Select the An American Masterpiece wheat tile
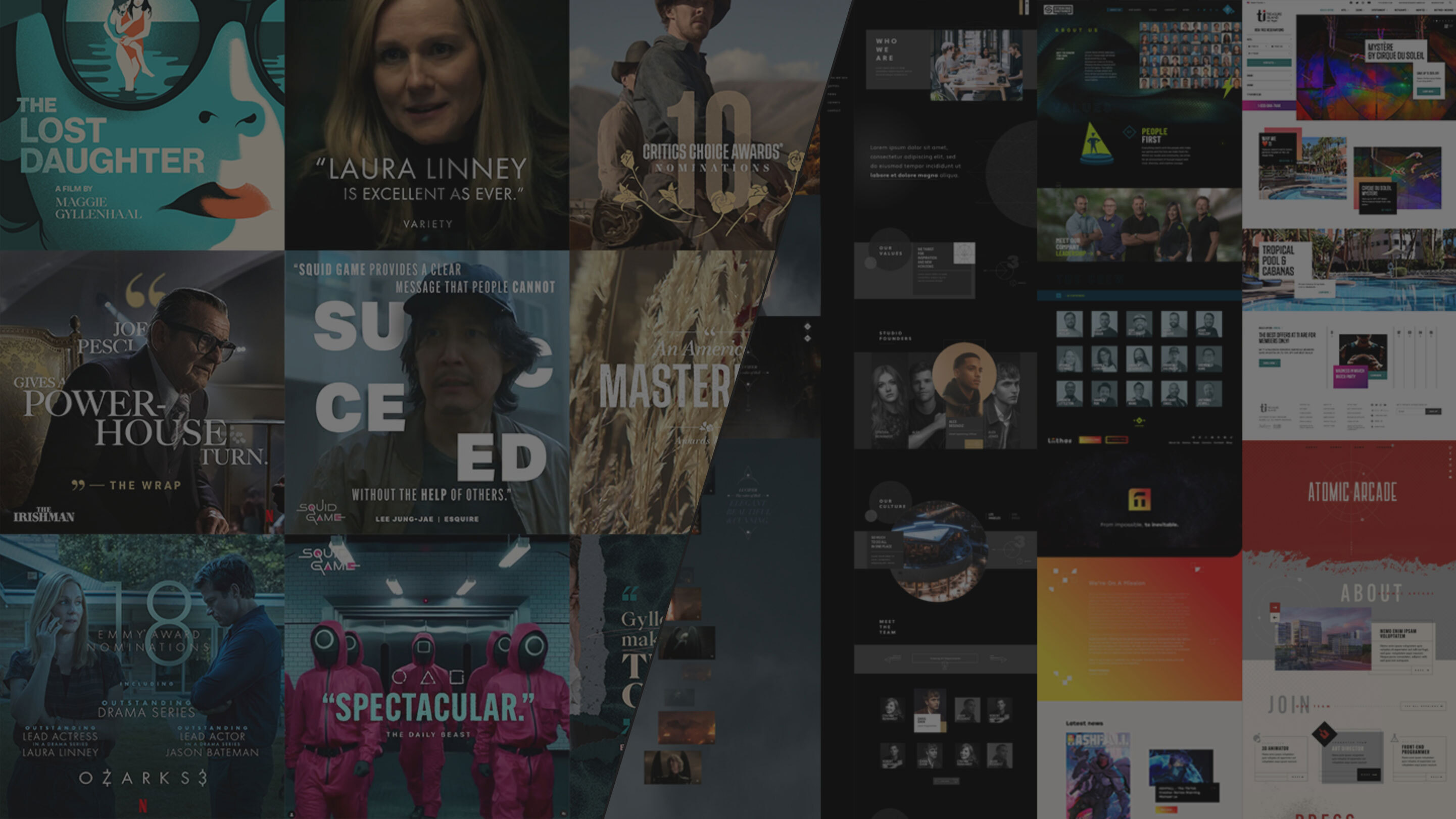This screenshot has height=819, width=1456. pos(661,392)
